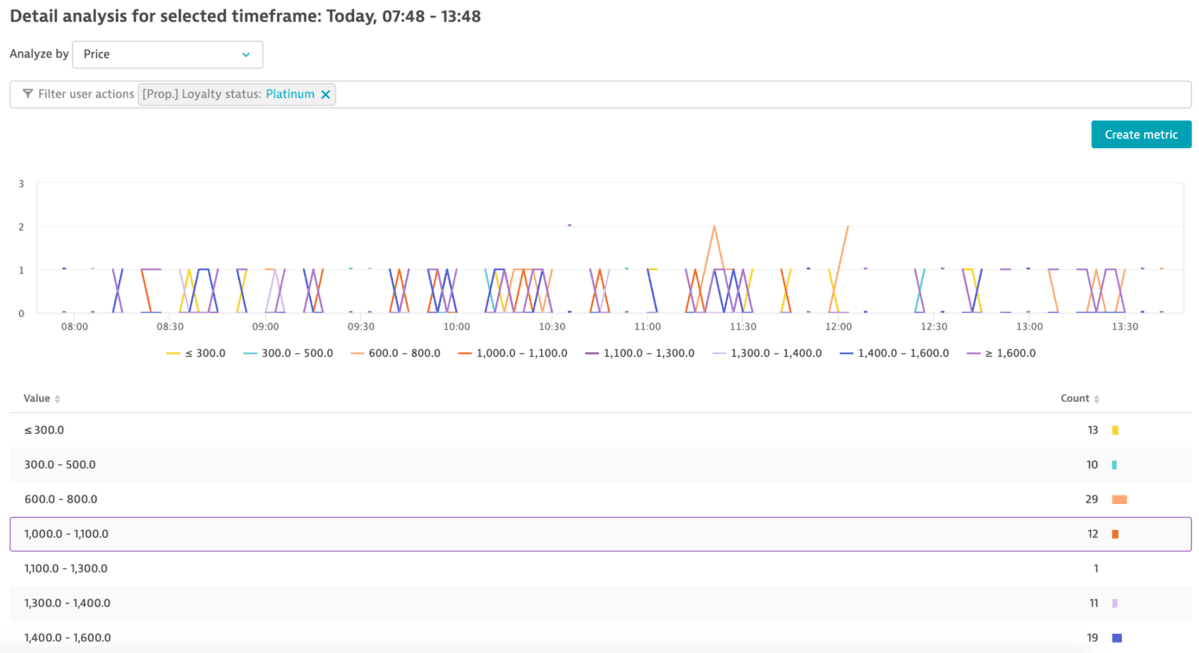Toggle the ≤ 300.0 legend series

point(196,353)
